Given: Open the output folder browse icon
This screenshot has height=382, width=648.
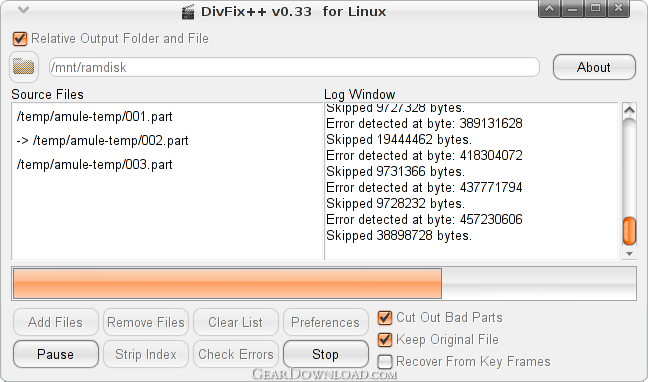Looking at the screenshot, I should click(24, 67).
